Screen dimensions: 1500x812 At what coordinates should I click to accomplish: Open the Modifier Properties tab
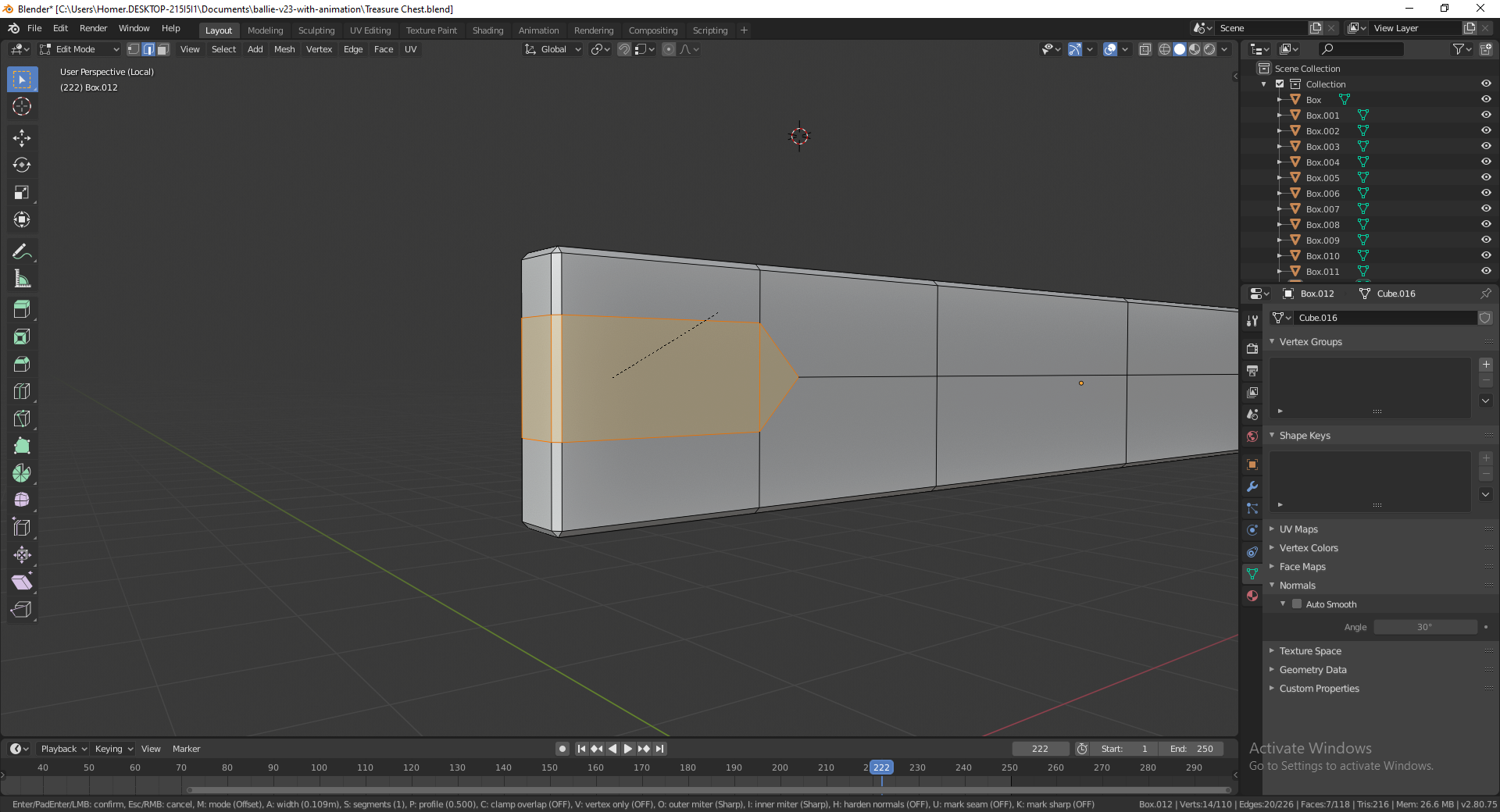coord(1252,487)
